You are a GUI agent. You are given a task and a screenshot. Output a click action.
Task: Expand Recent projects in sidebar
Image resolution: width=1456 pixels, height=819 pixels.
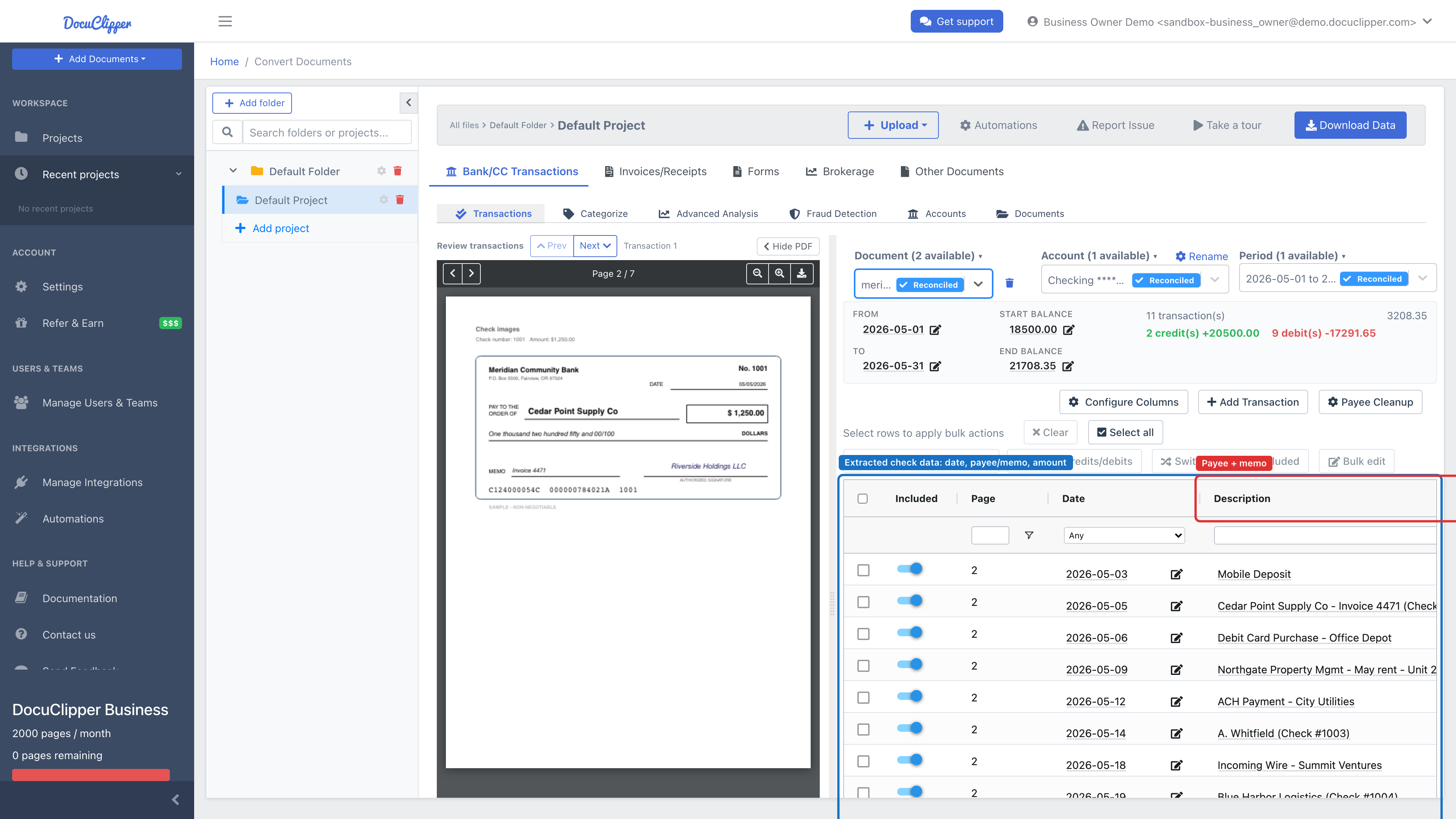pyautogui.click(x=97, y=174)
